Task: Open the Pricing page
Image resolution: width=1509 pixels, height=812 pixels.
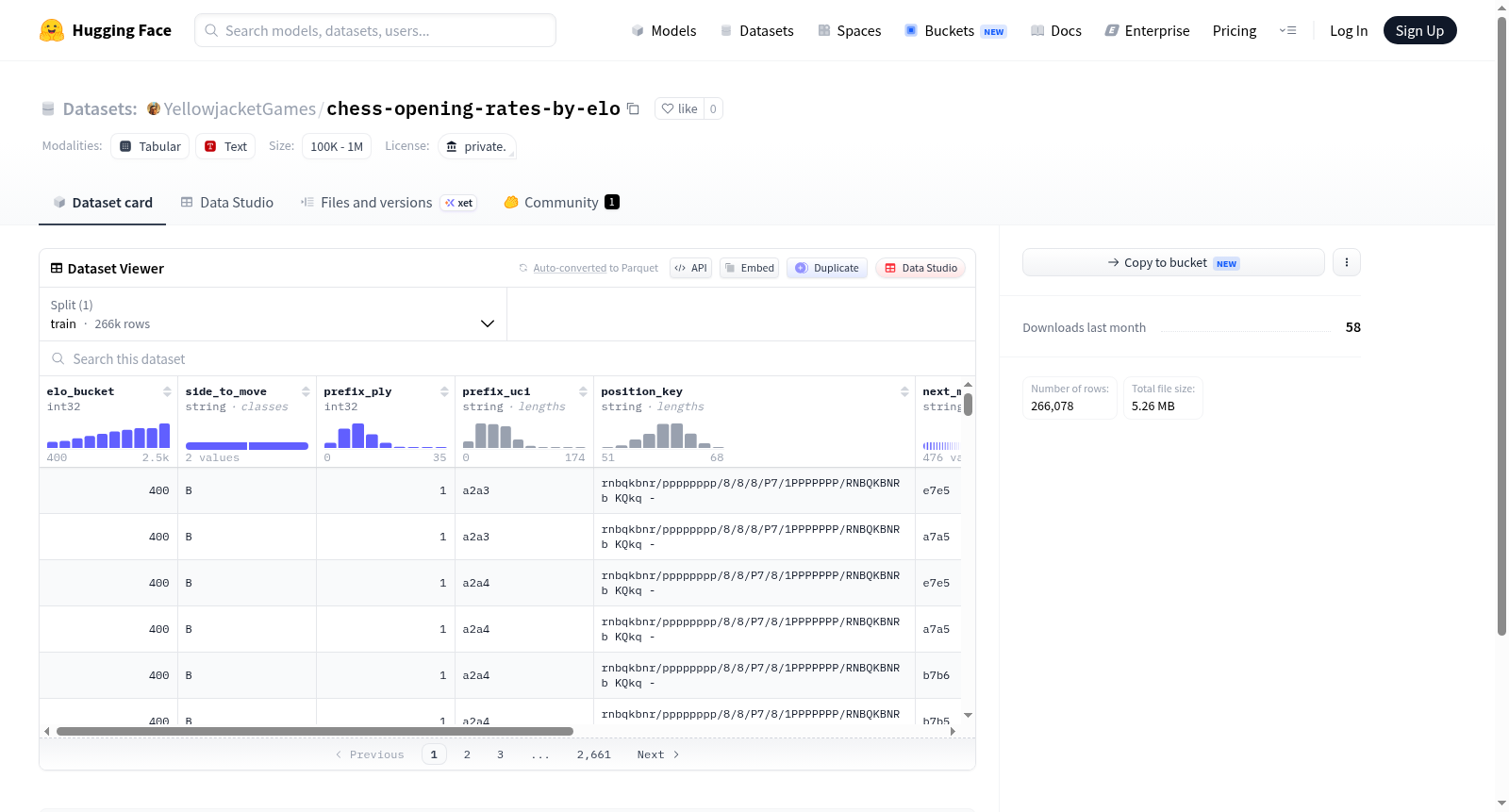Action: point(1235,31)
